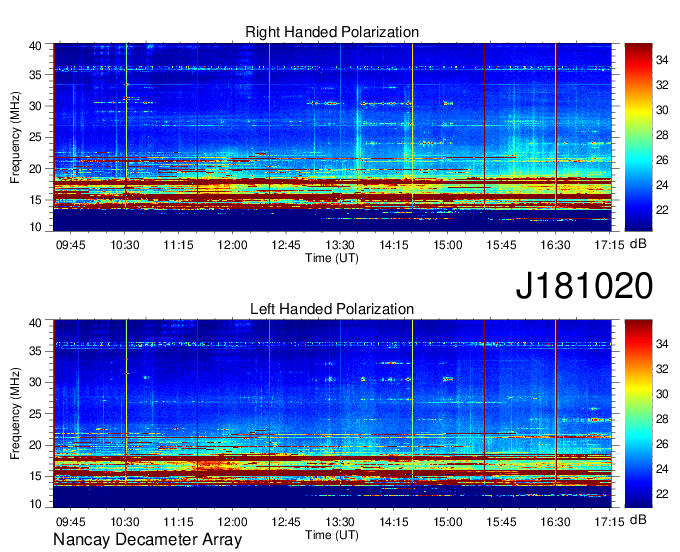The width and height of the screenshot is (680, 552).
Task: Click the "15:00" time tick under bottom plot
Action: coord(448,522)
